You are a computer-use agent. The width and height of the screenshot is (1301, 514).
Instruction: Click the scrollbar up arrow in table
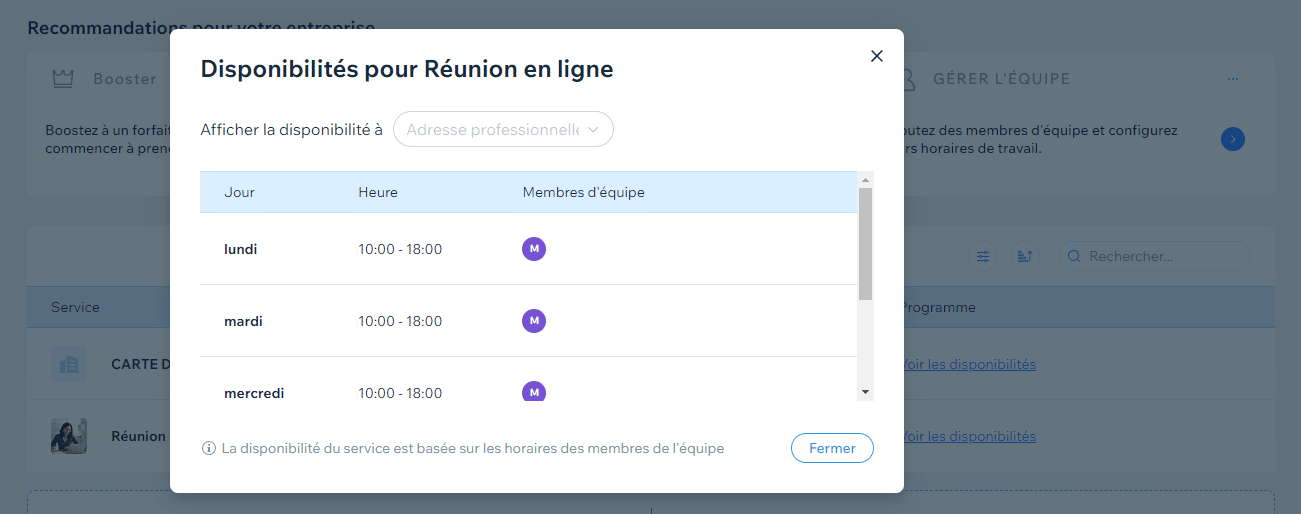[866, 180]
